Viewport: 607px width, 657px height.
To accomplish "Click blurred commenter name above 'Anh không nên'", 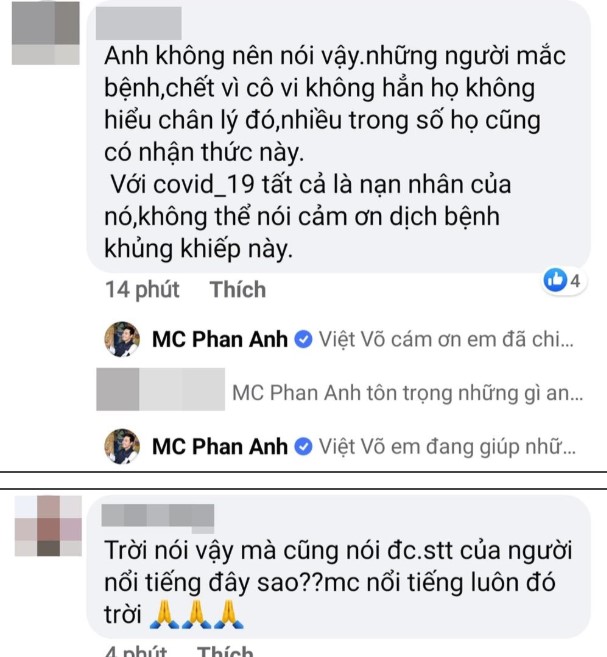I will click(x=139, y=23).
